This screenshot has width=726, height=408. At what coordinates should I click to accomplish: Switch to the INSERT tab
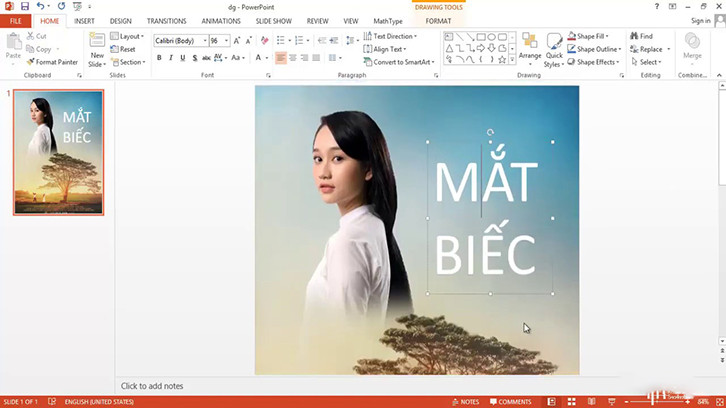point(84,21)
